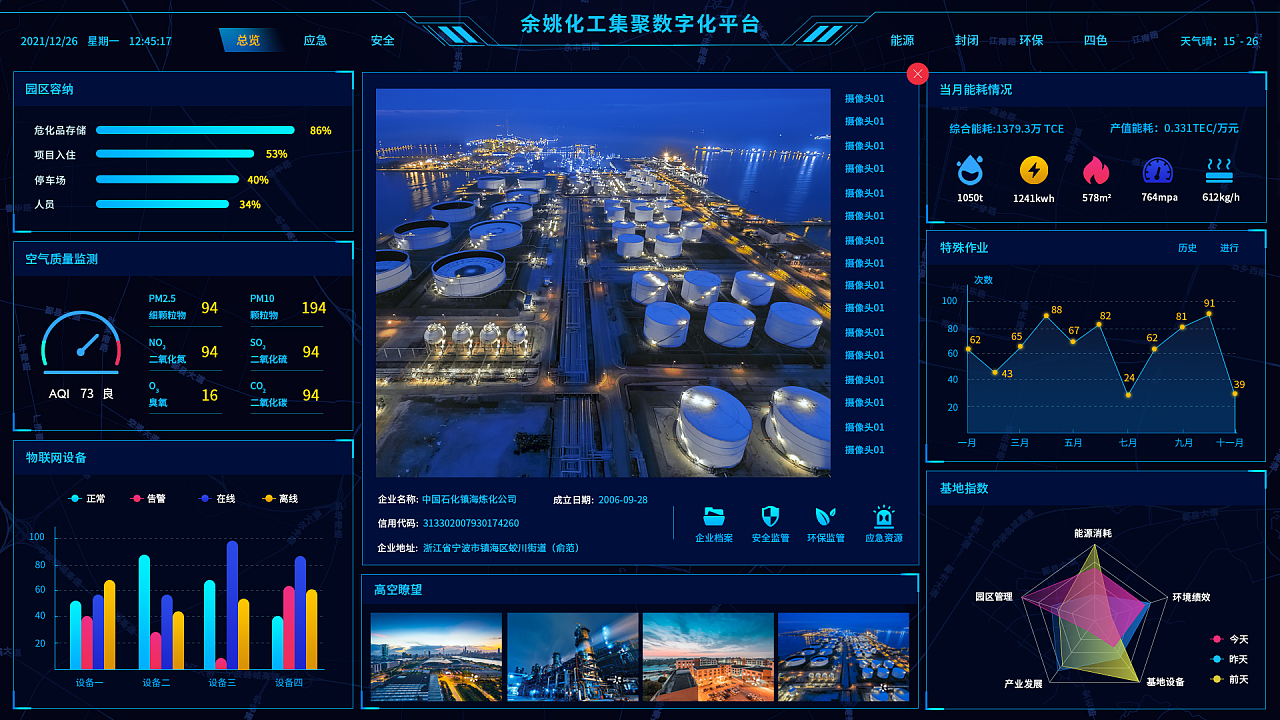Select the gas flame icon
The width and height of the screenshot is (1280, 720).
point(1096,171)
